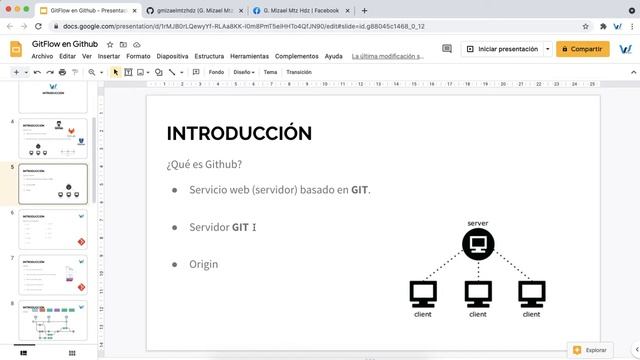Select the line tool
The image size is (640, 360).
point(172,72)
